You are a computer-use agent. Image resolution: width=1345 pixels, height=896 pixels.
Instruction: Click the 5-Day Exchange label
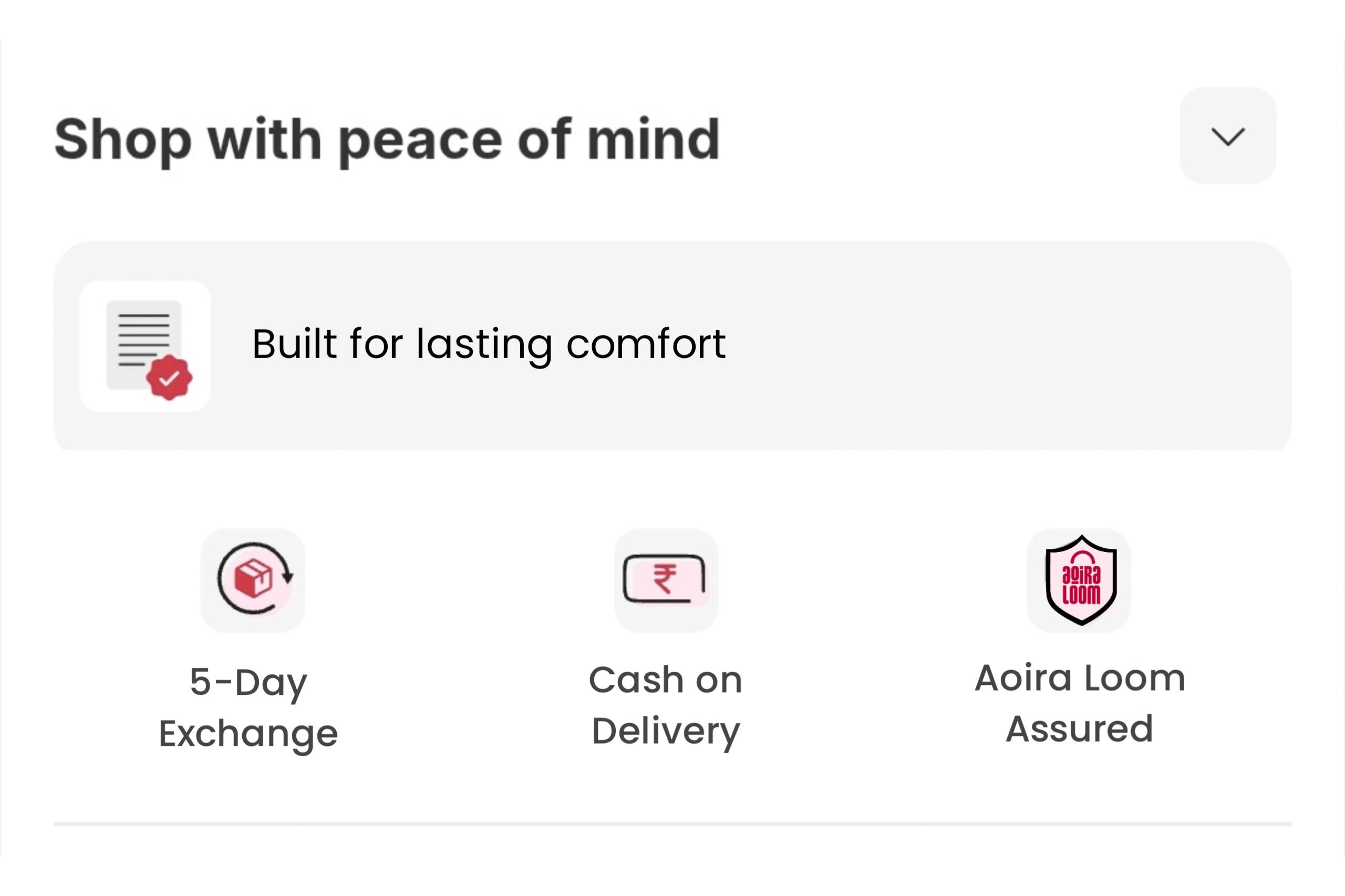click(248, 707)
